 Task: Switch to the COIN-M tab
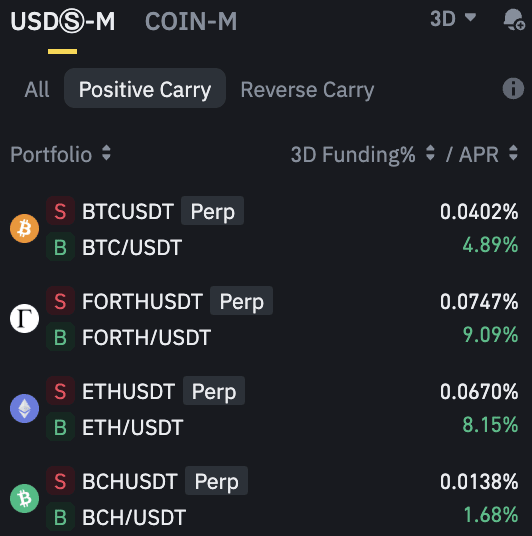(191, 22)
